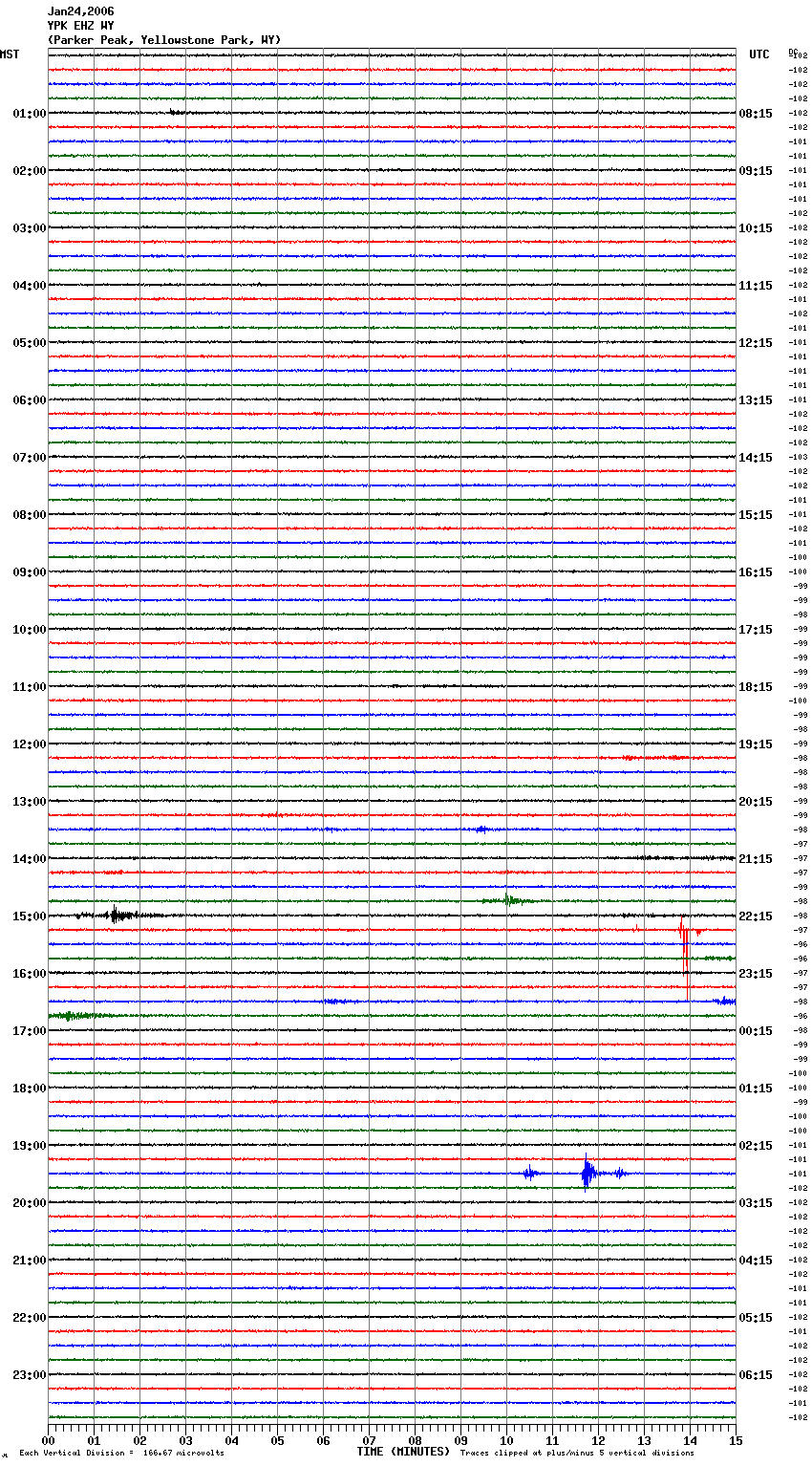Select the 12 minute tick label on bottom axis
Image resolution: width=812 pixels, height=1466 pixels.
coord(598,1440)
